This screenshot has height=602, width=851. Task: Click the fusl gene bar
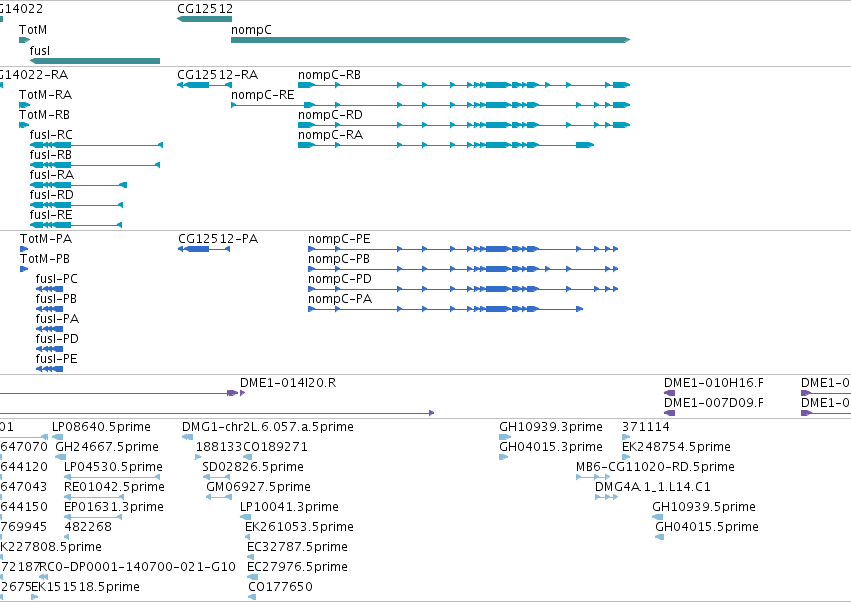(95, 61)
